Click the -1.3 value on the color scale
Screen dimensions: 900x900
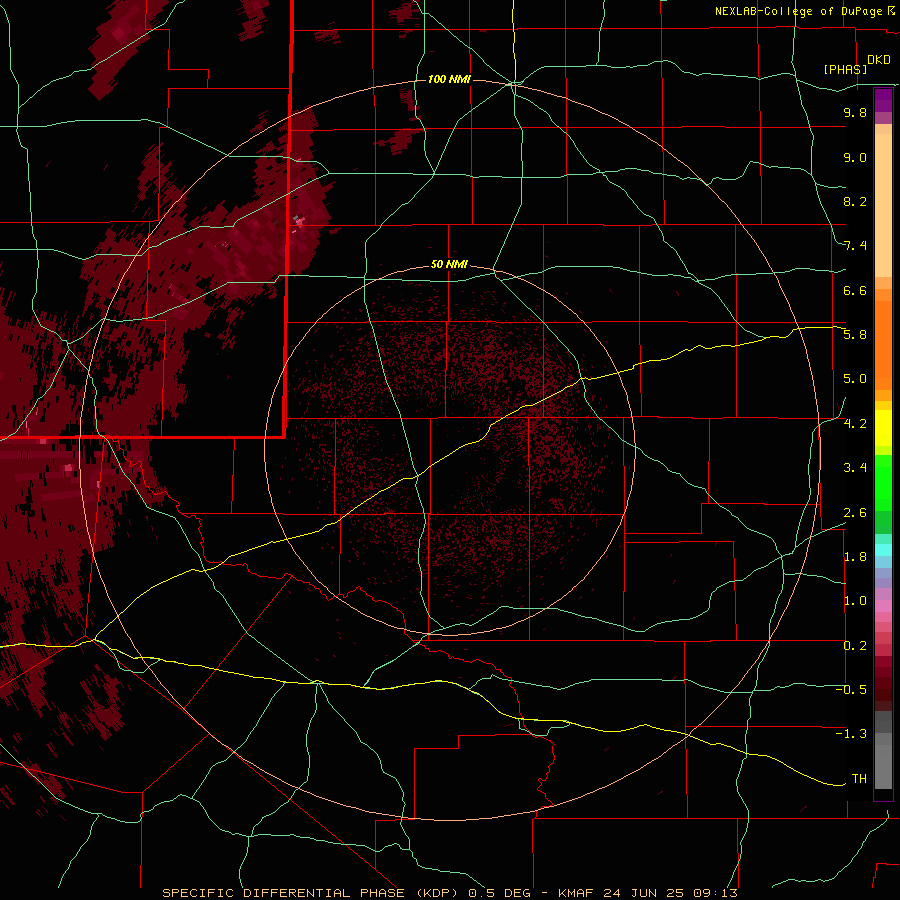coord(851,734)
